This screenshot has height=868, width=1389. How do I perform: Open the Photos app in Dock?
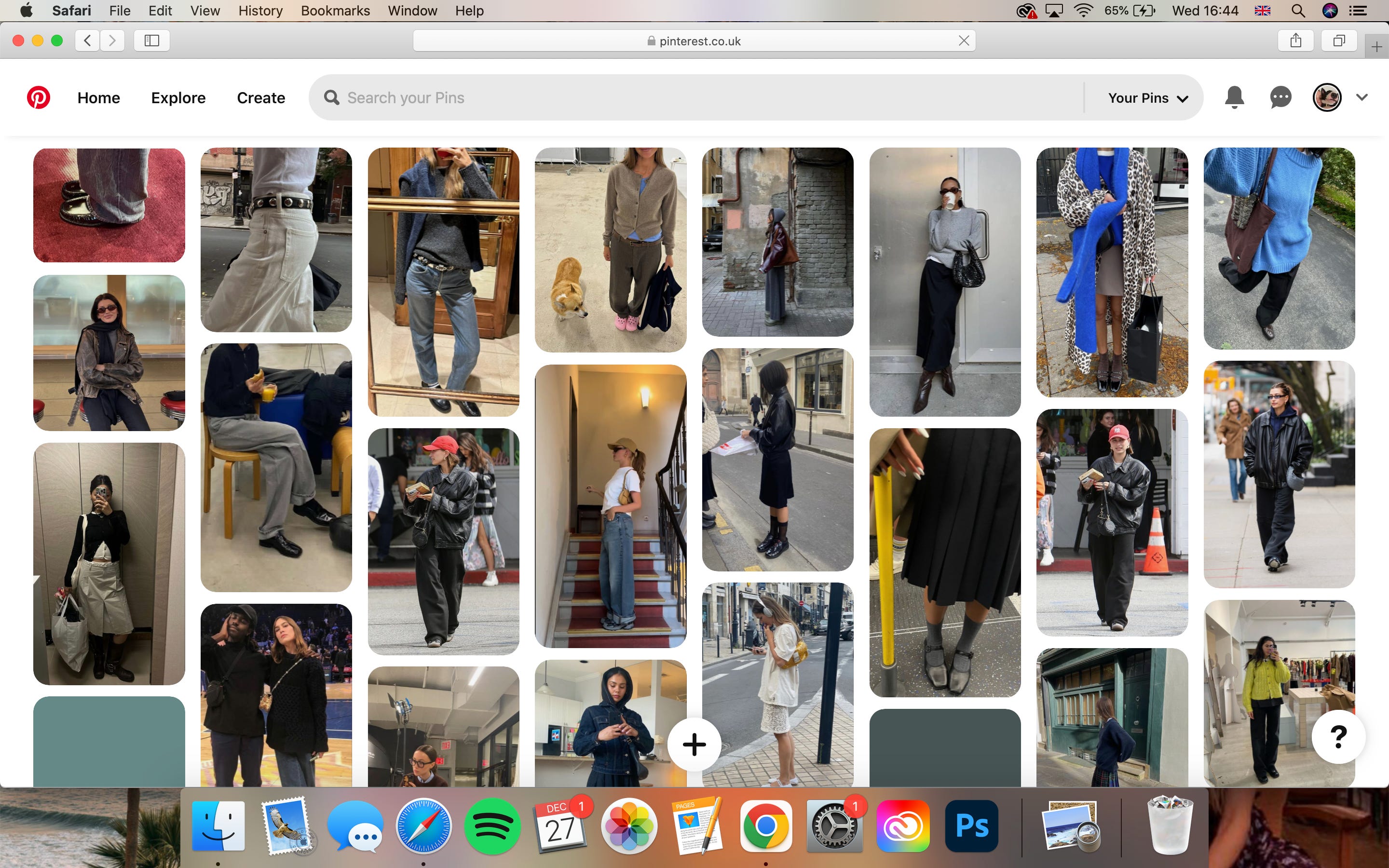pos(629,826)
